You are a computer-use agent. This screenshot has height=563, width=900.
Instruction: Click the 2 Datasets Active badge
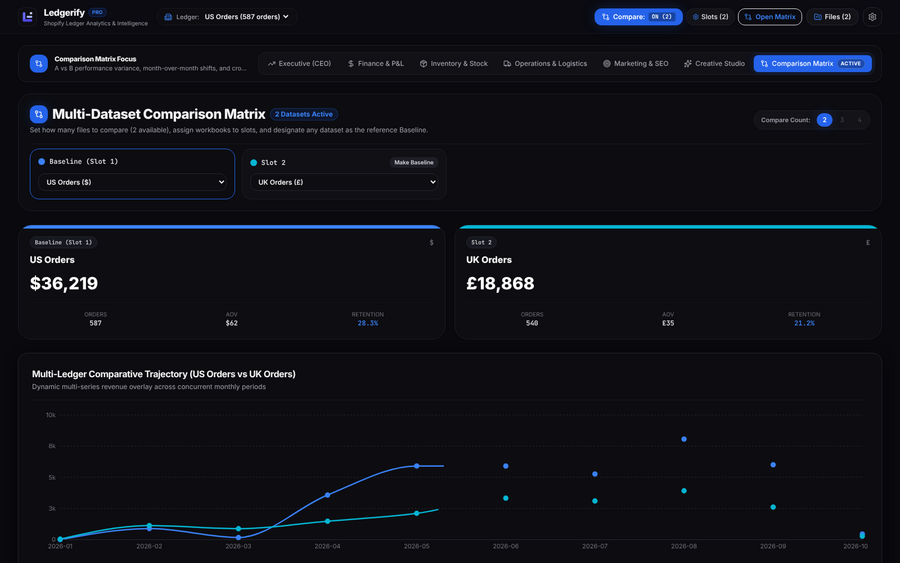[304, 114]
